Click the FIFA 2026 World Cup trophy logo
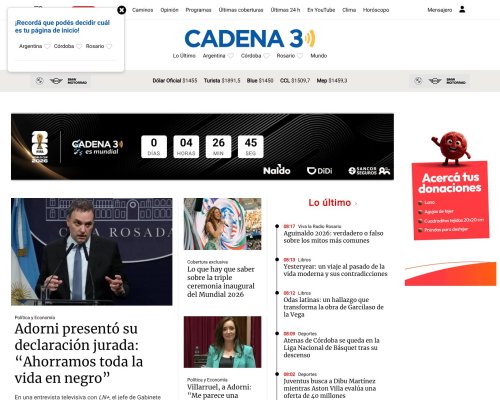This screenshot has height=400, width=500. click(x=40, y=147)
